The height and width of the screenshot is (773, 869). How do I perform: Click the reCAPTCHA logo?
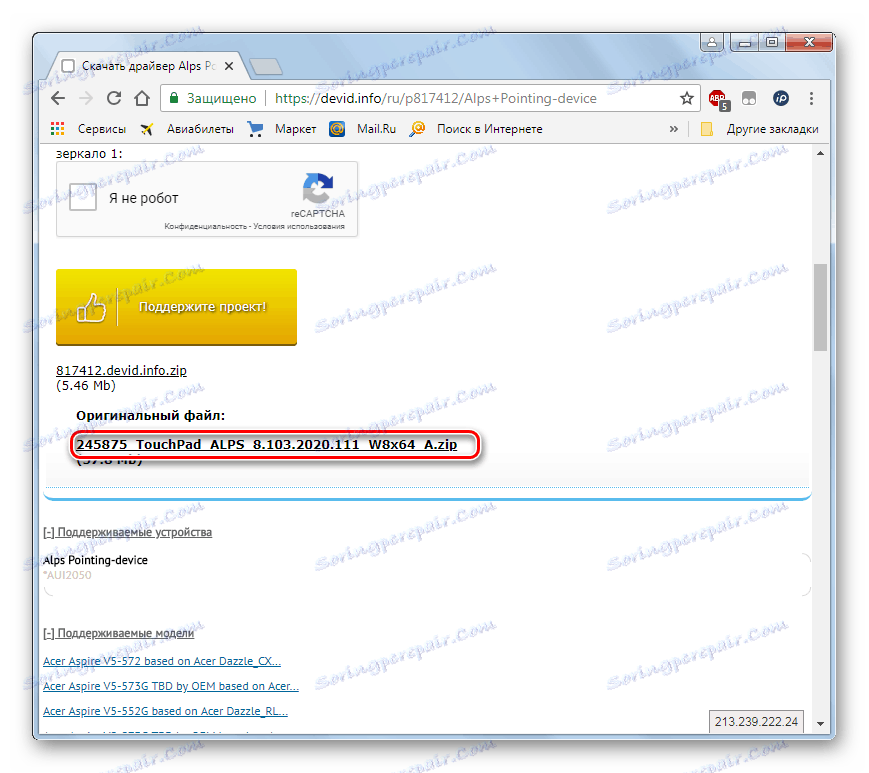click(x=318, y=188)
